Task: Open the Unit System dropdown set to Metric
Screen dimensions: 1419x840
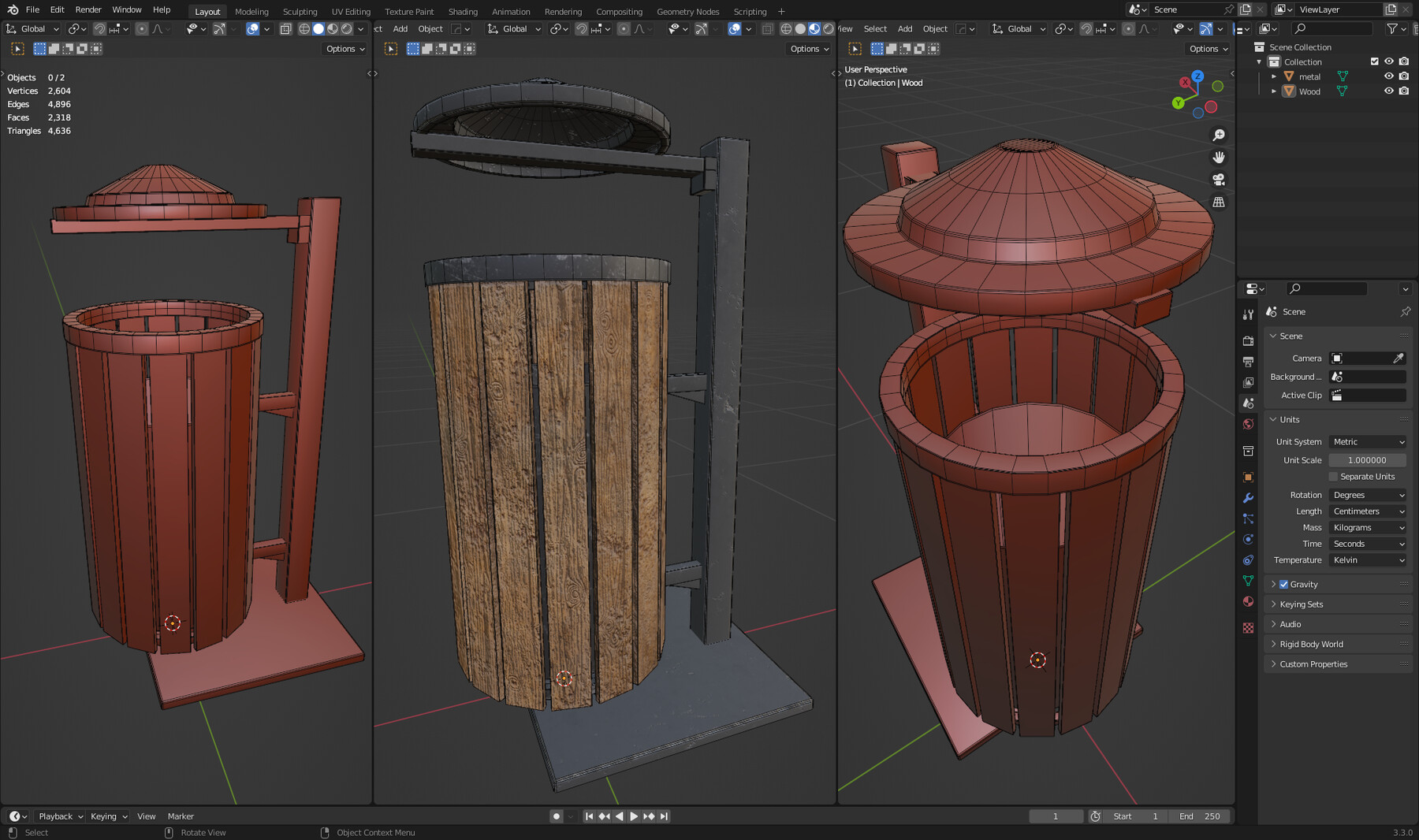Action: coord(1367,441)
